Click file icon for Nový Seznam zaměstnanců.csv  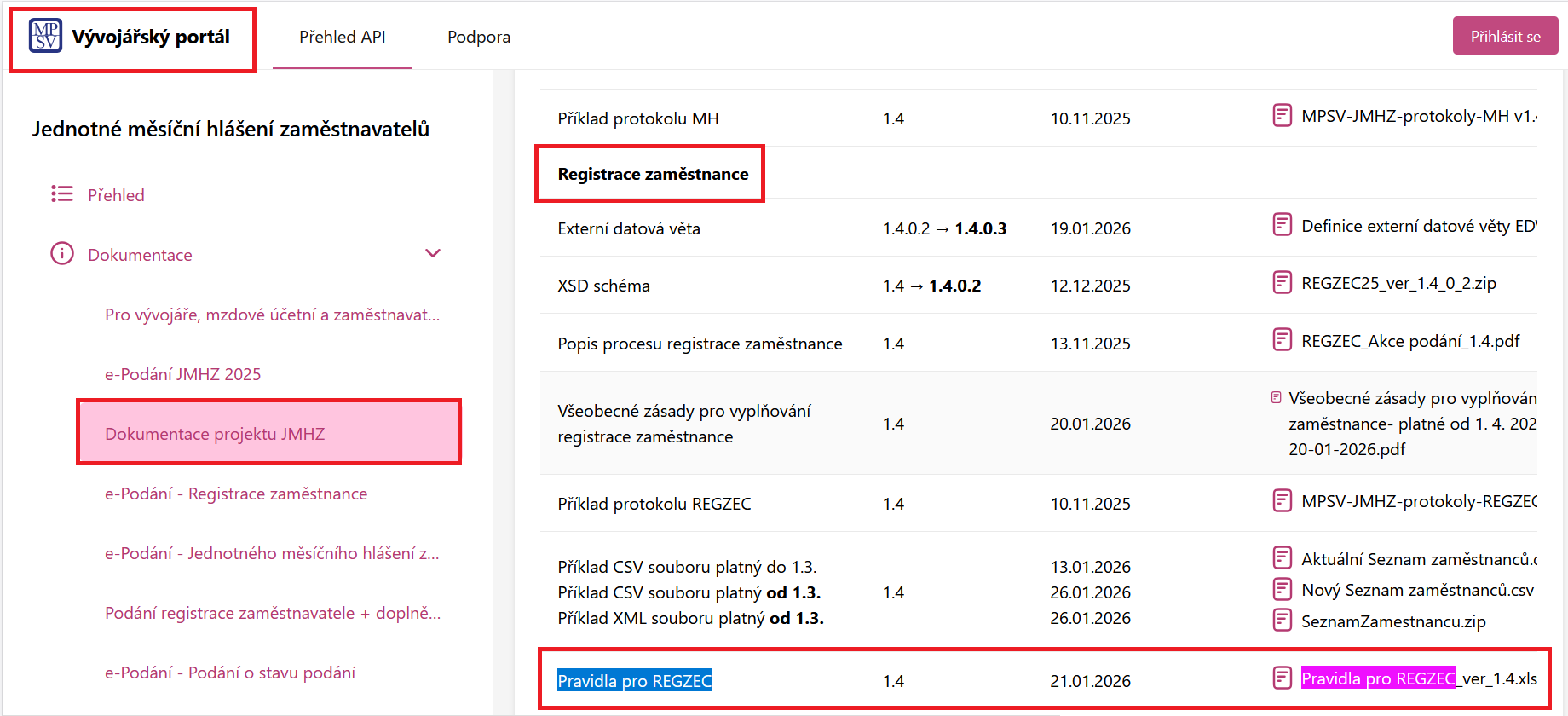pos(1282,589)
